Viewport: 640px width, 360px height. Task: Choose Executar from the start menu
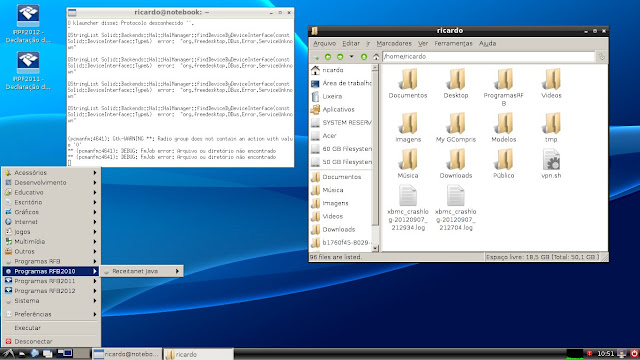pyautogui.click(x=51, y=328)
